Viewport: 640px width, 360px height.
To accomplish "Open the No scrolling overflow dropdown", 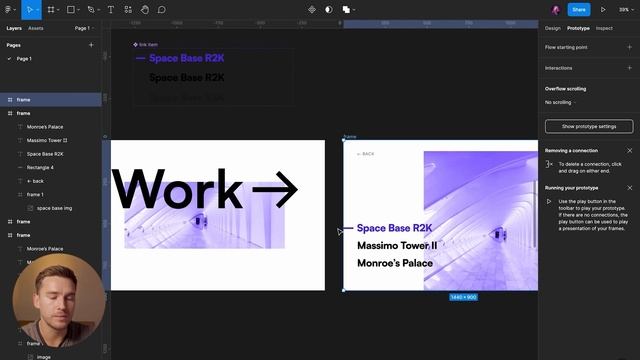I will tap(560, 102).
